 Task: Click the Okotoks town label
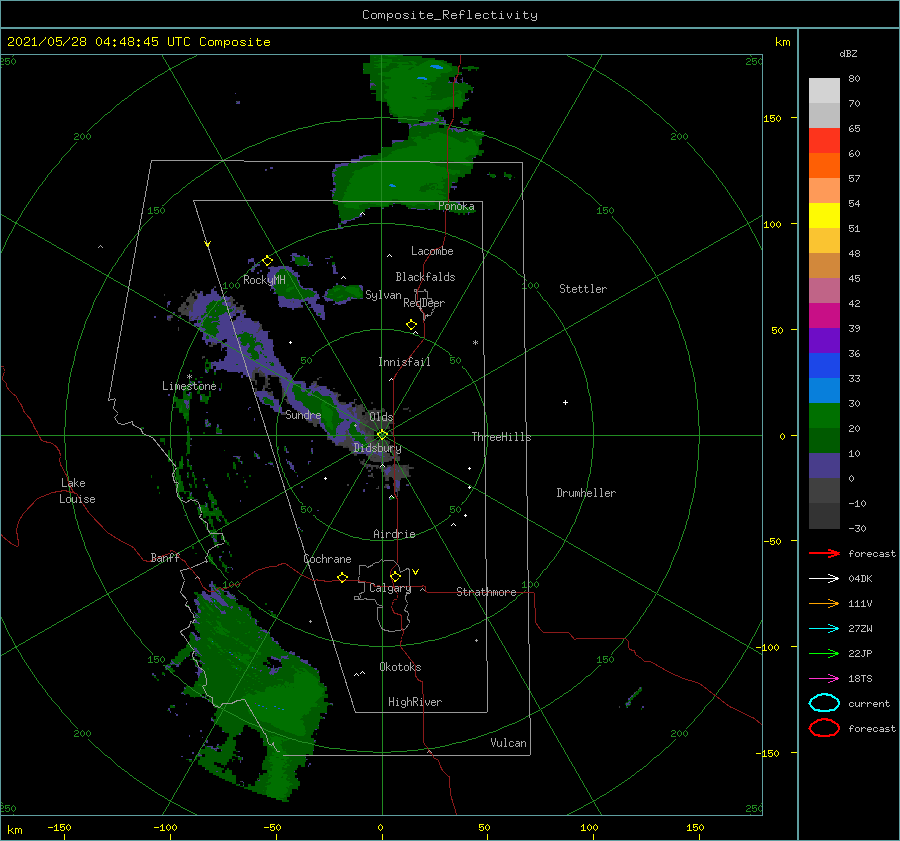click(x=400, y=667)
